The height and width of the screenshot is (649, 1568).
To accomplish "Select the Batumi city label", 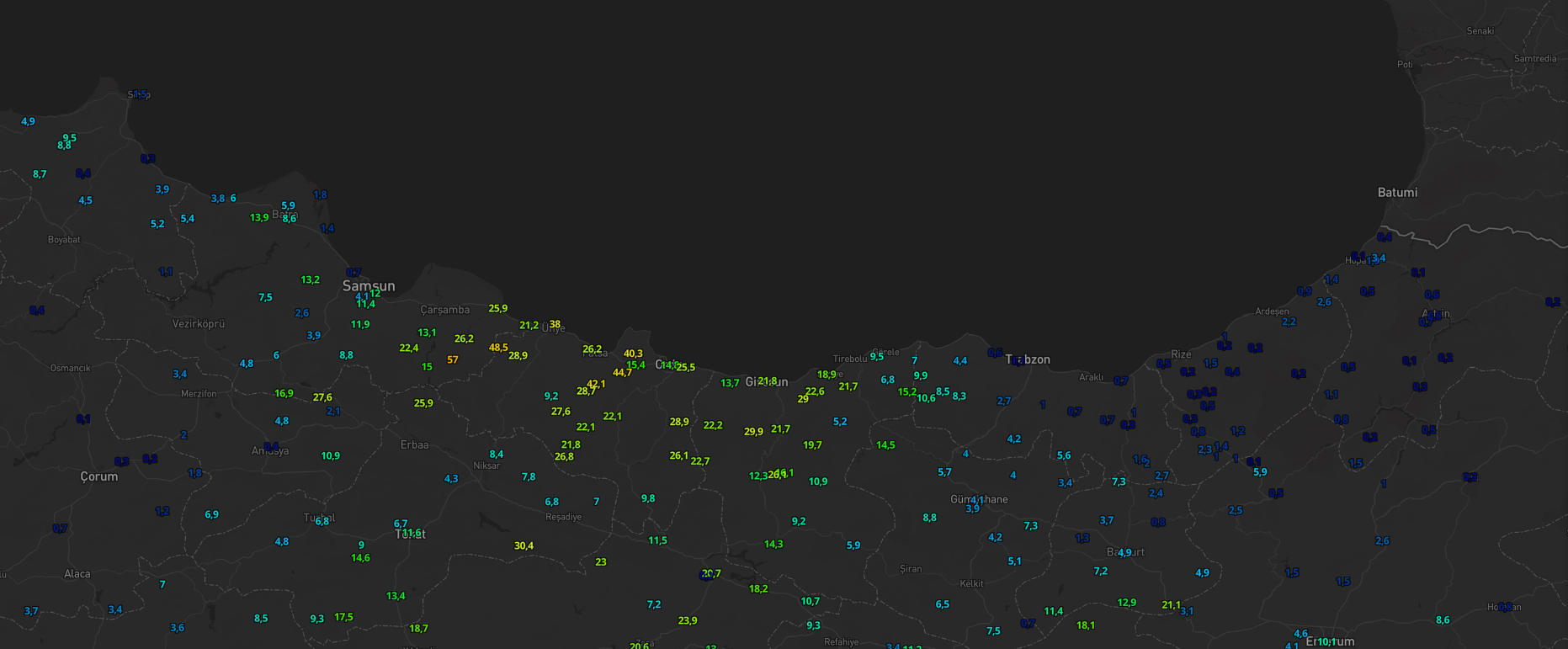I will pos(1397,192).
